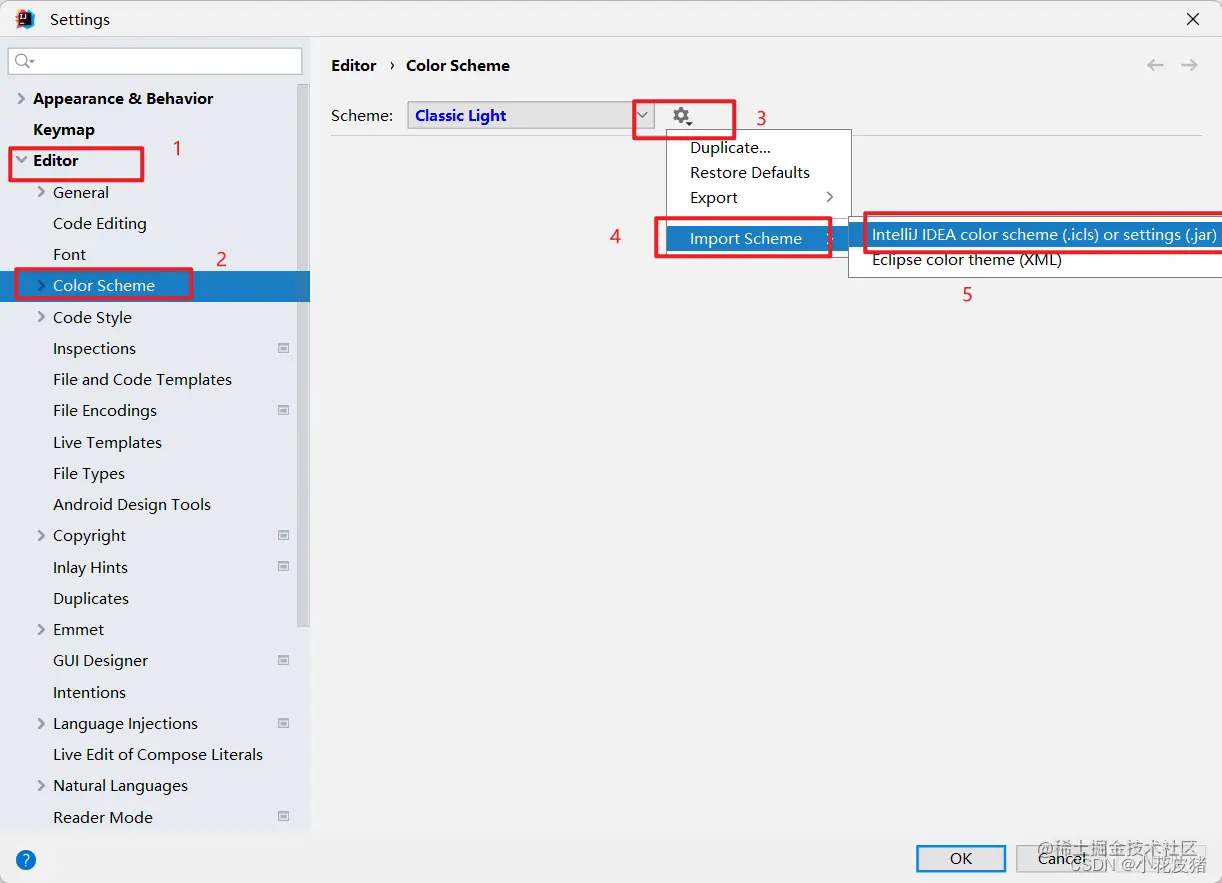The image size is (1222, 883).
Task: Click the IntelliJ logo in title bar
Action: [26, 19]
